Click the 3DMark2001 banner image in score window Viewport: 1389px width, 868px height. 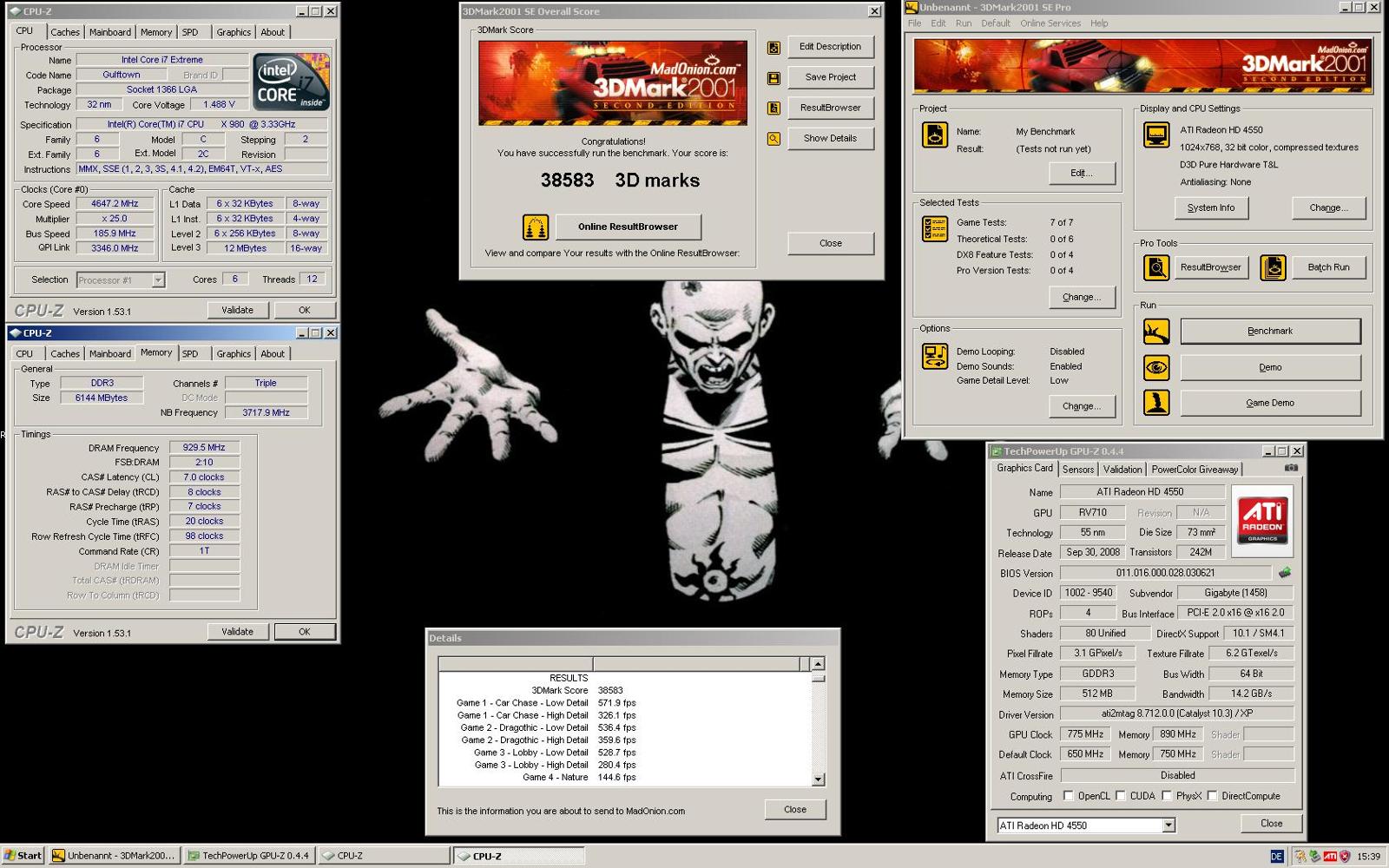tap(613, 83)
